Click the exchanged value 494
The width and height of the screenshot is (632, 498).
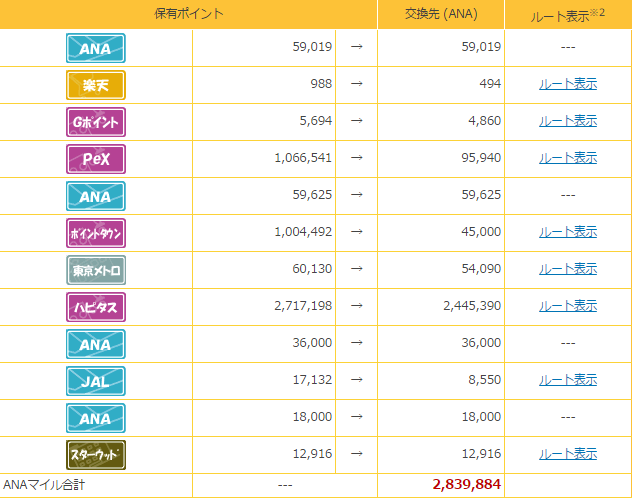pyautogui.click(x=490, y=84)
